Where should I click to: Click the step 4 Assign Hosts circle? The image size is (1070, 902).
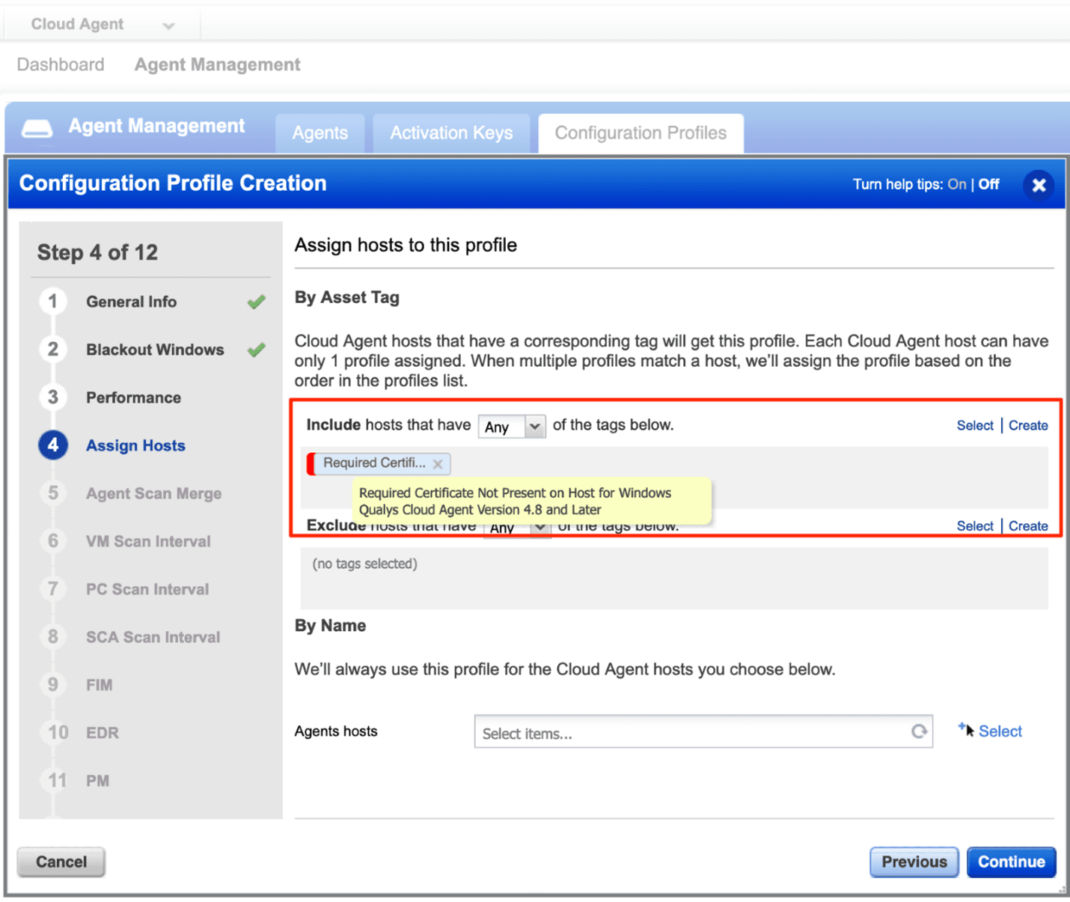coord(52,445)
